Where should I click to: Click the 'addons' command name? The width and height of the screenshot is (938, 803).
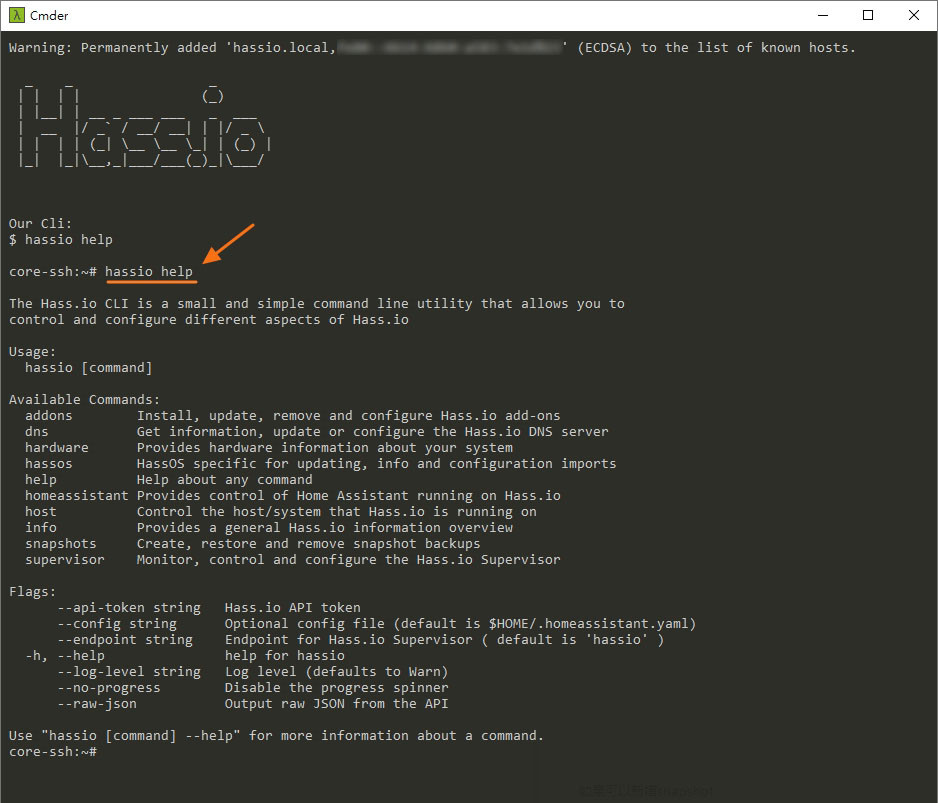point(48,416)
